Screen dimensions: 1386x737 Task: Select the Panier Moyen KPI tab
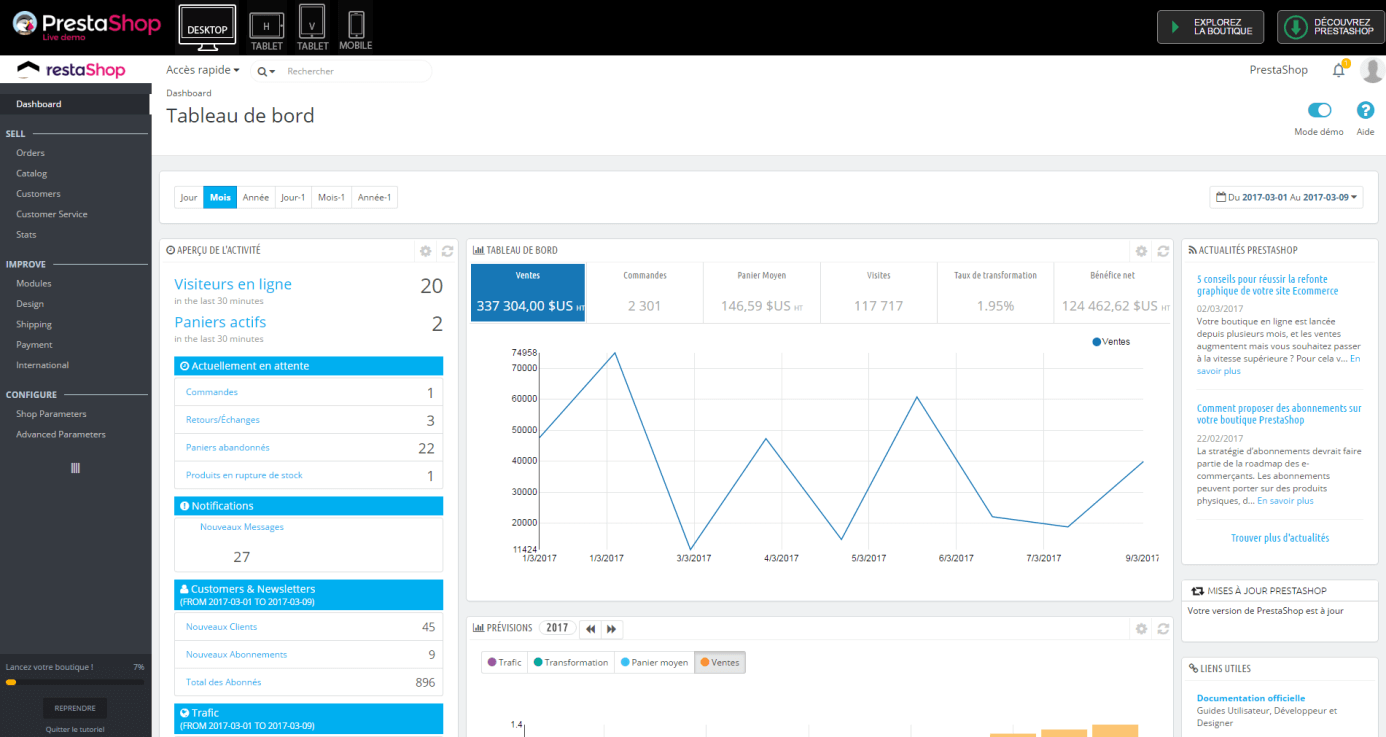[x=761, y=293]
